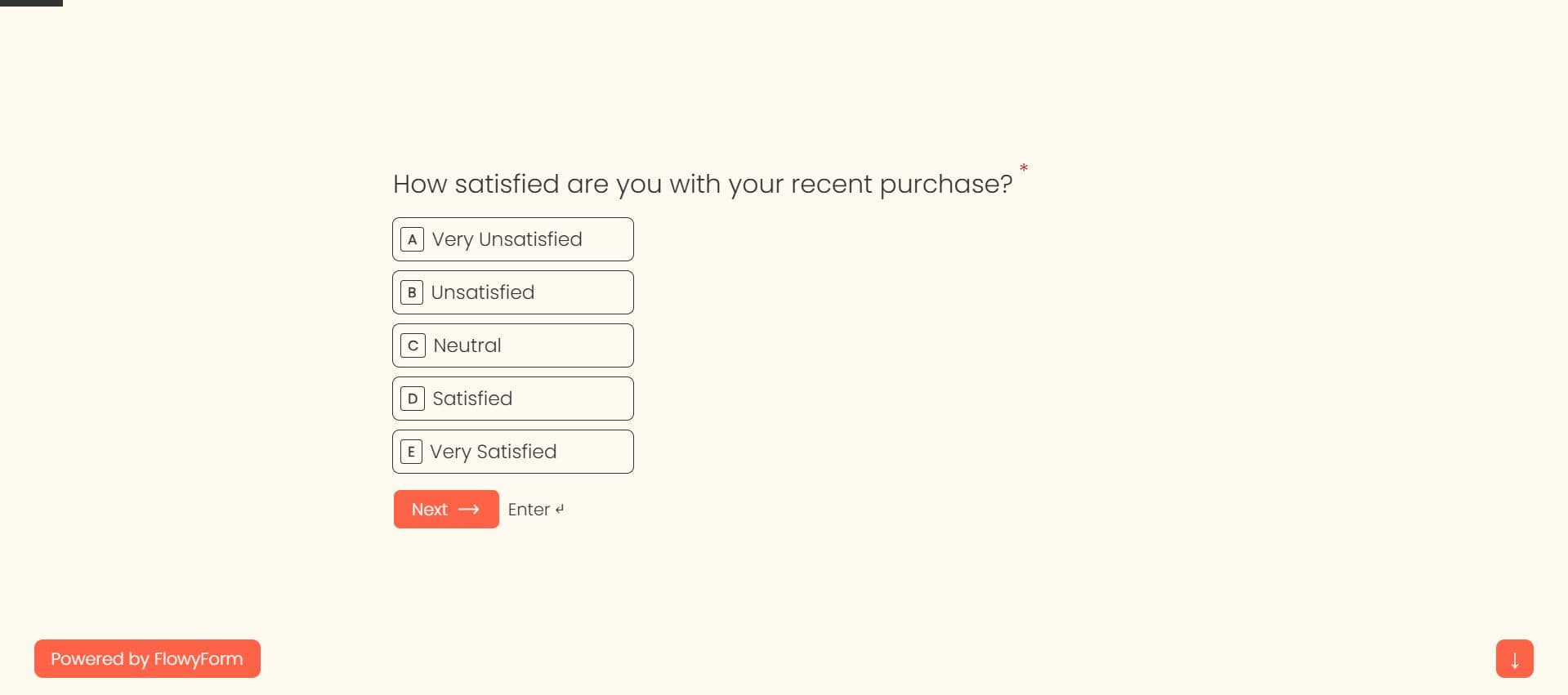
Task: Select the "Satisfied" answer option
Action: pos(513,399)
